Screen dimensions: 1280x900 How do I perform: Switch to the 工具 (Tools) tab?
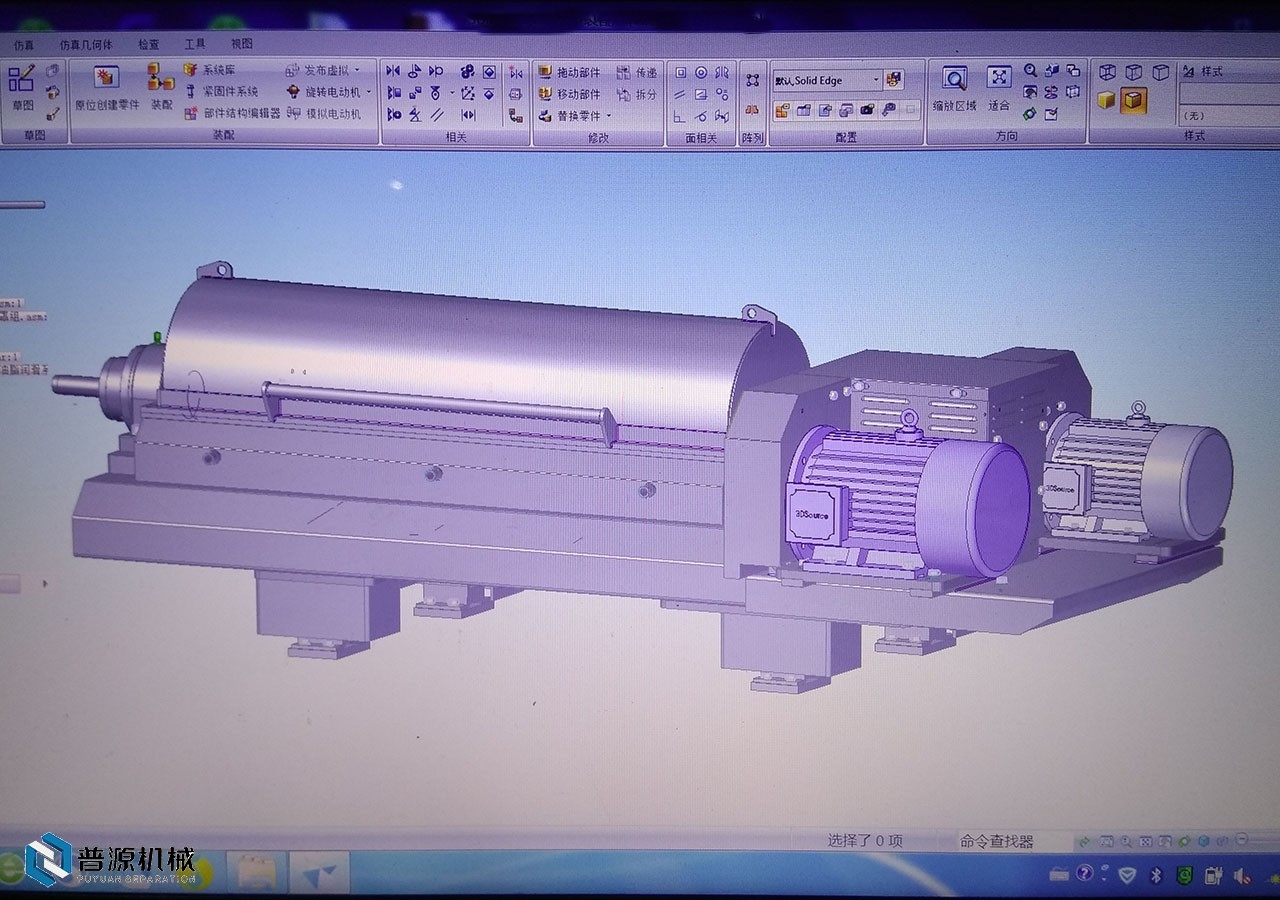coord(195,44)
